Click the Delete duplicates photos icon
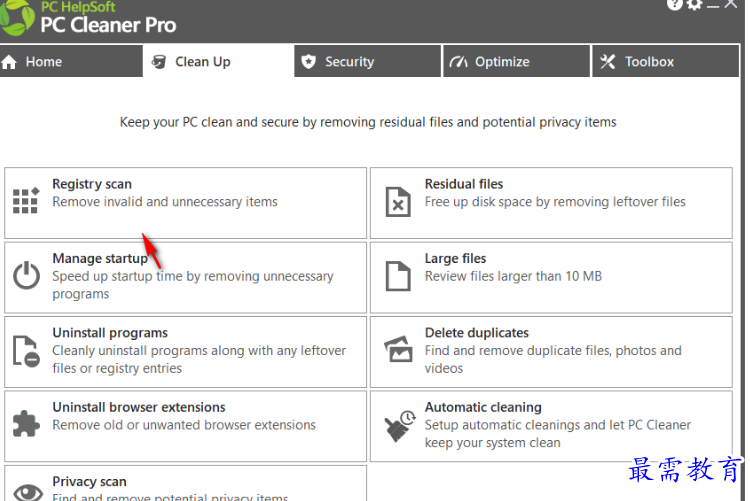 398,349
